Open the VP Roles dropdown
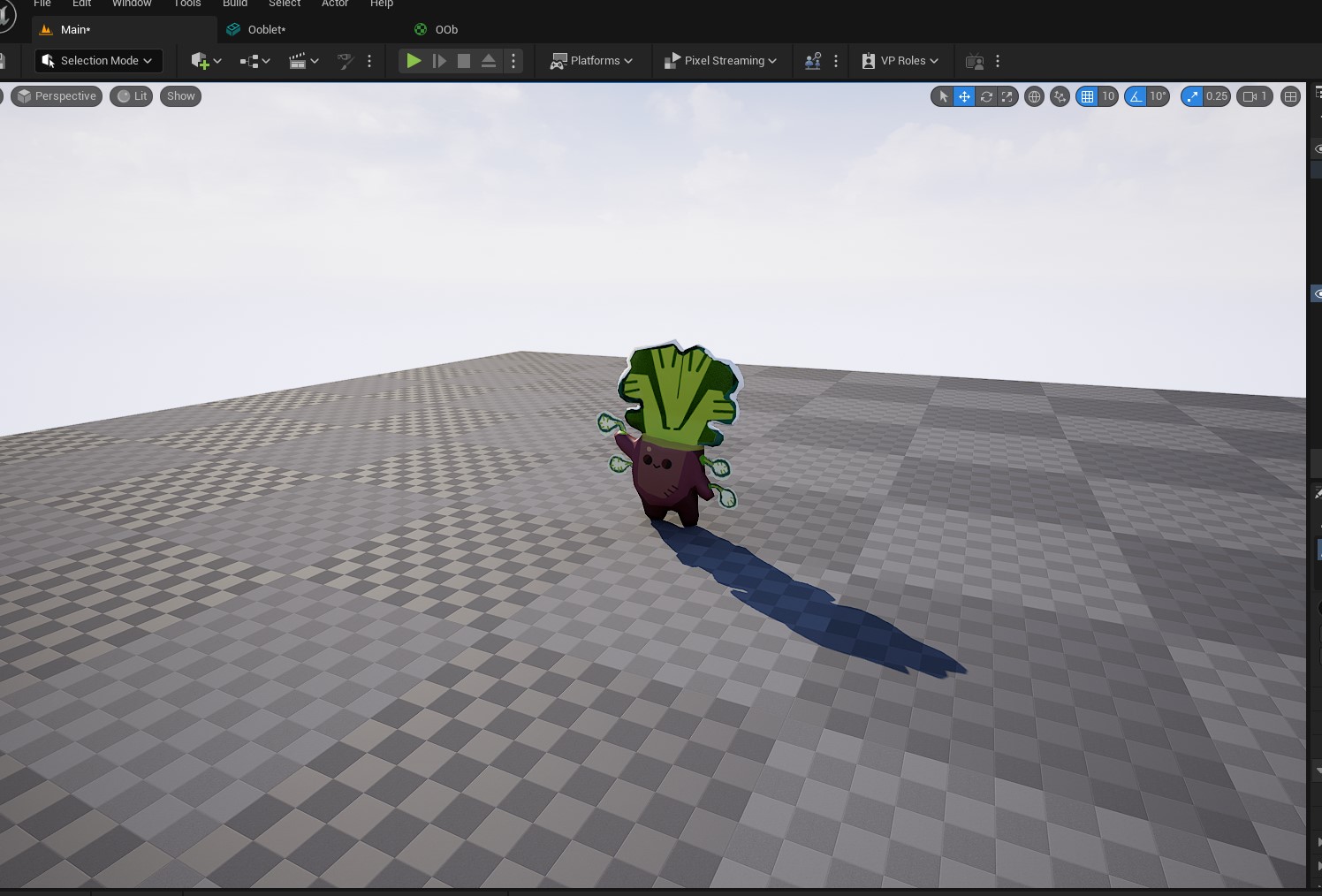The height and width of the screenshot is (896, 1322). tap(900, 61)
